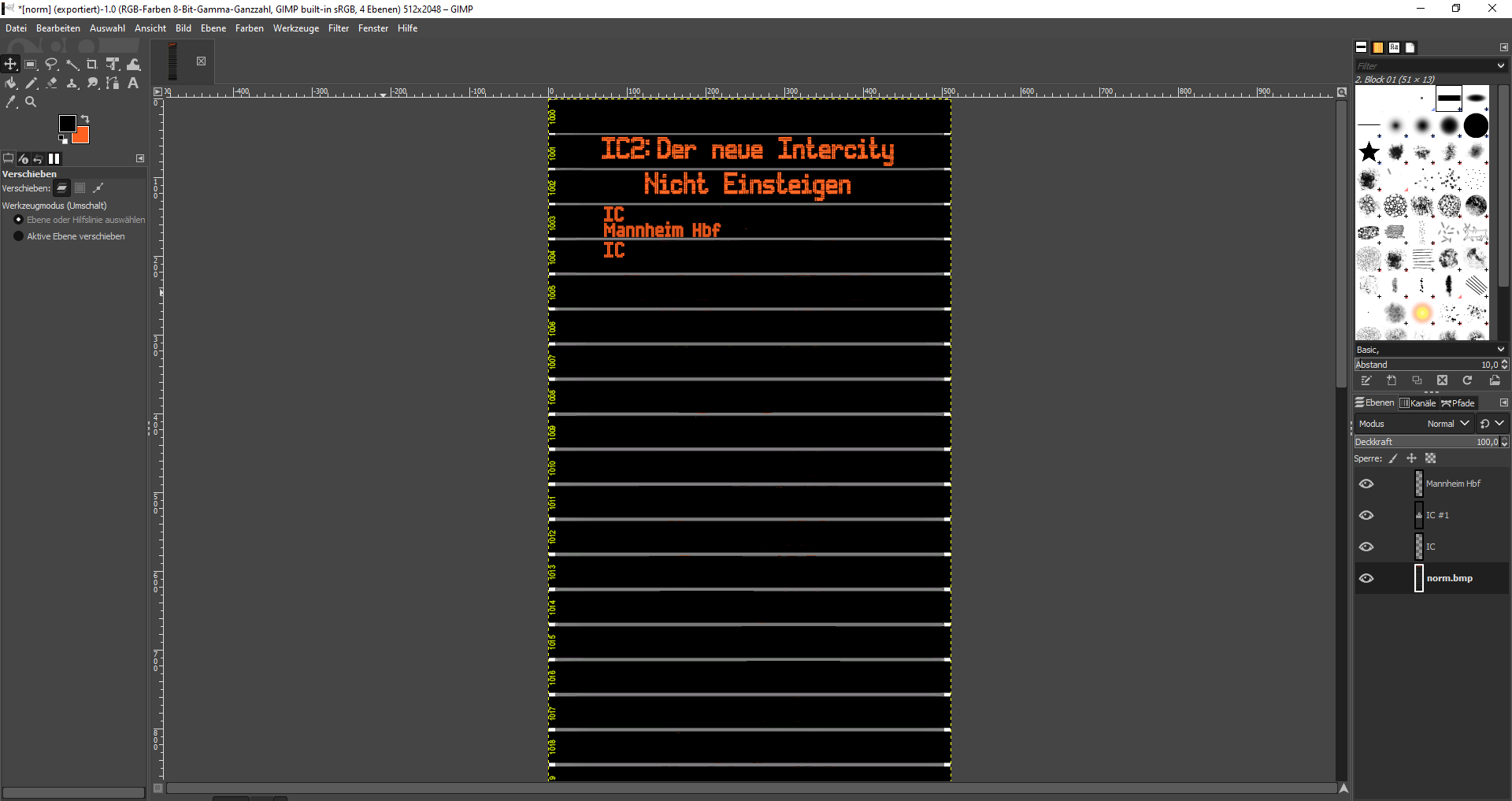
Task: Refresh the brushes list
Action: [1467, 381]
